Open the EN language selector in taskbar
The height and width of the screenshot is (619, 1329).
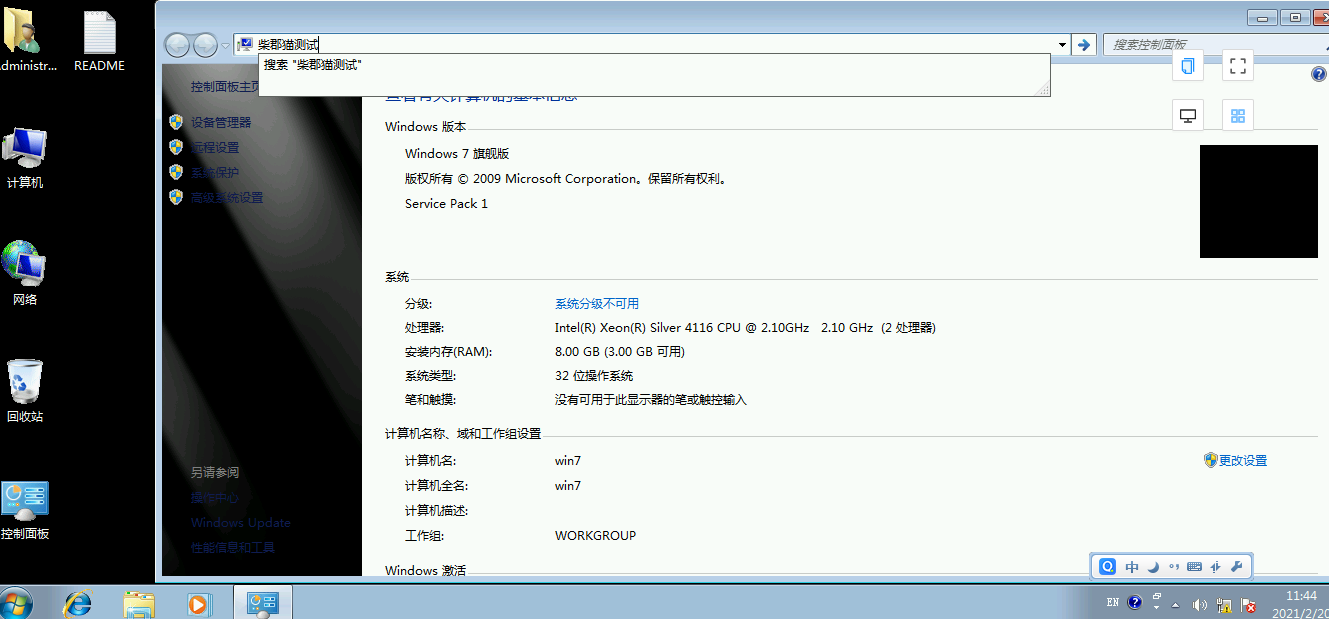coord(1113,602)
